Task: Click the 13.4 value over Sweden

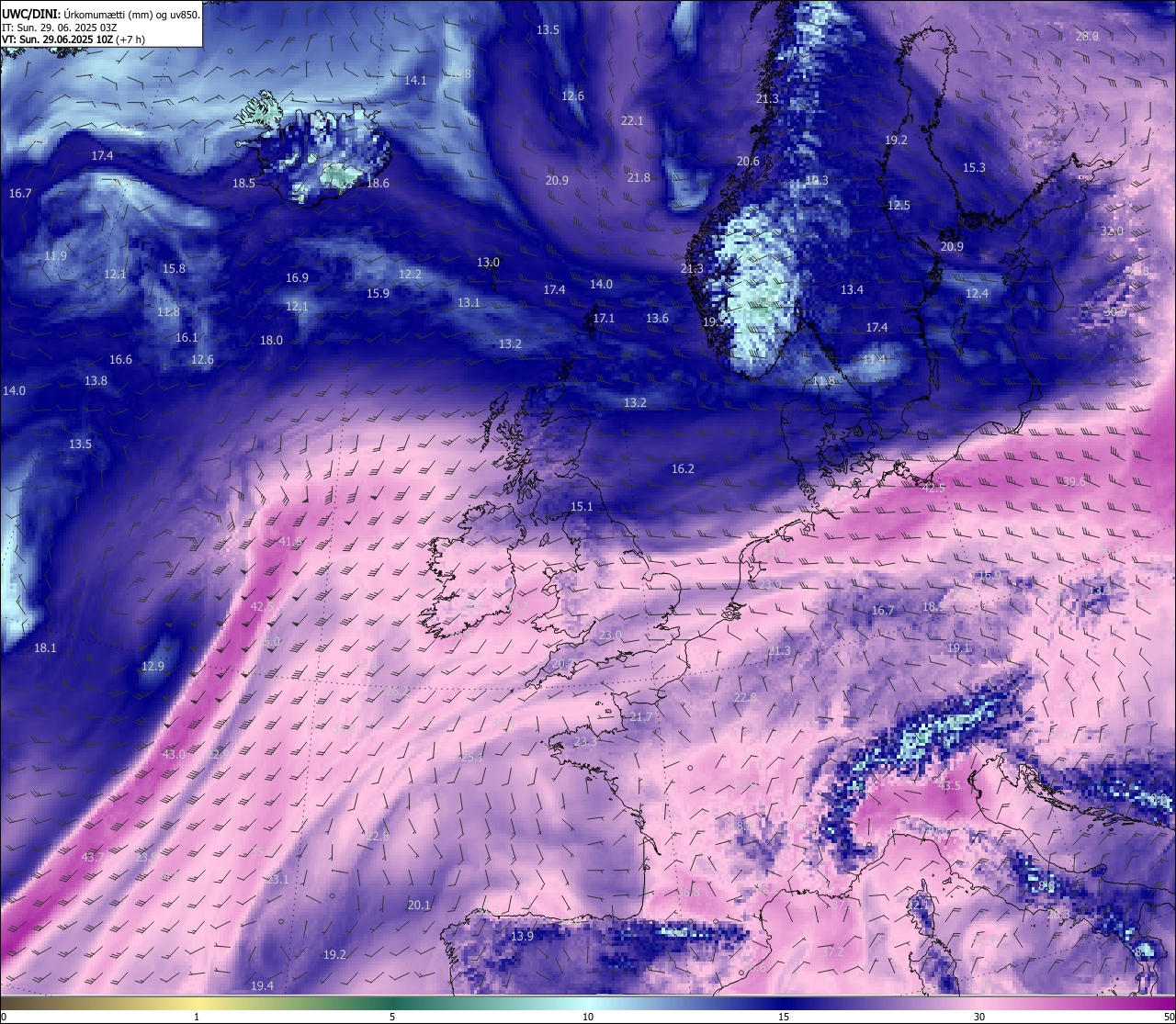Action: tap(852, 289)
